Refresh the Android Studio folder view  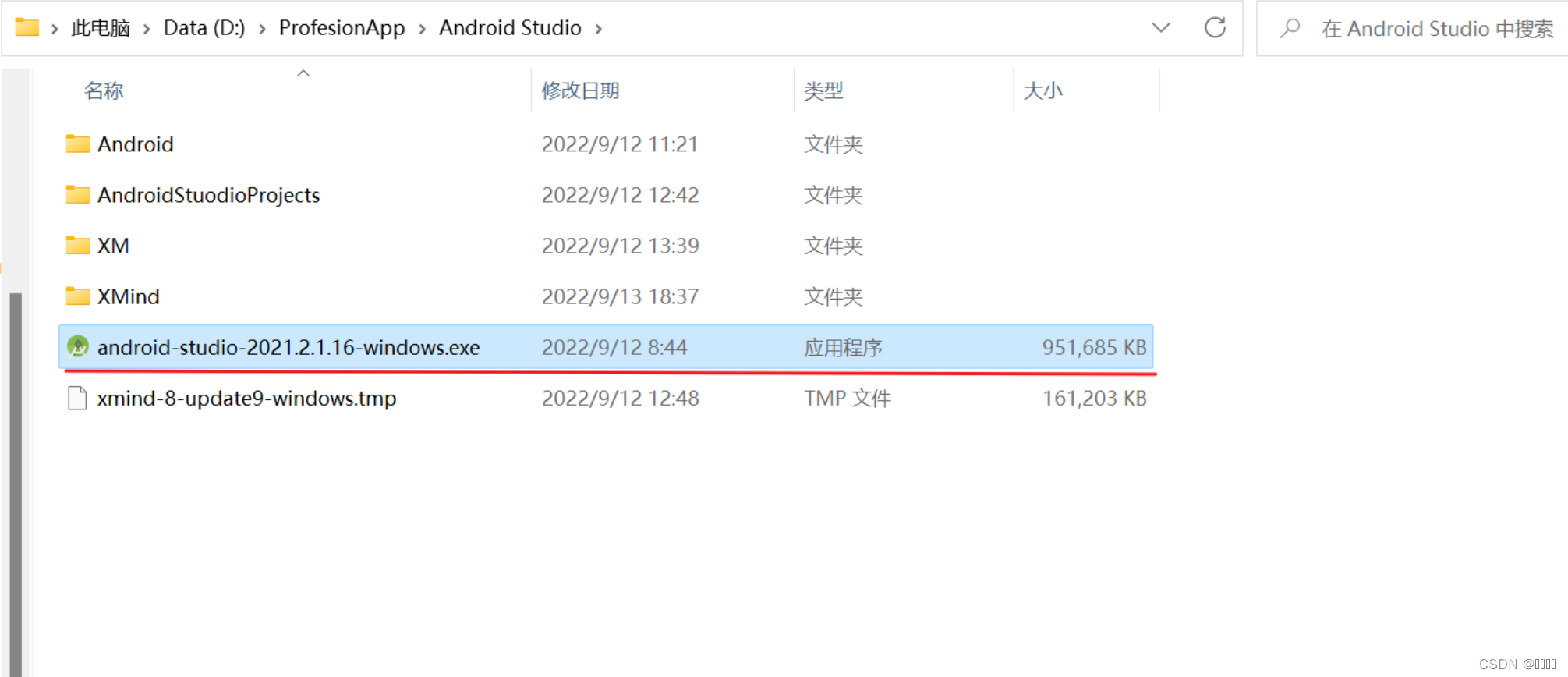click(x=1215, y=28)
